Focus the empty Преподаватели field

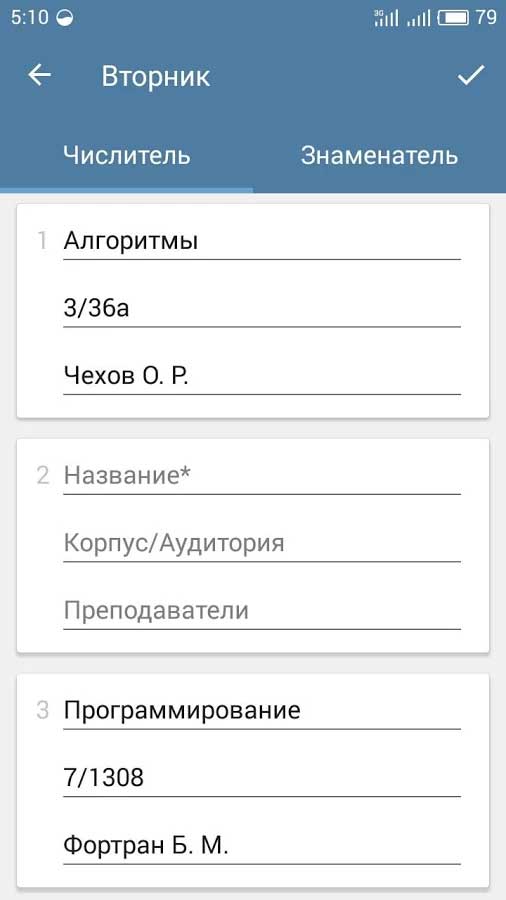point(262,611)
